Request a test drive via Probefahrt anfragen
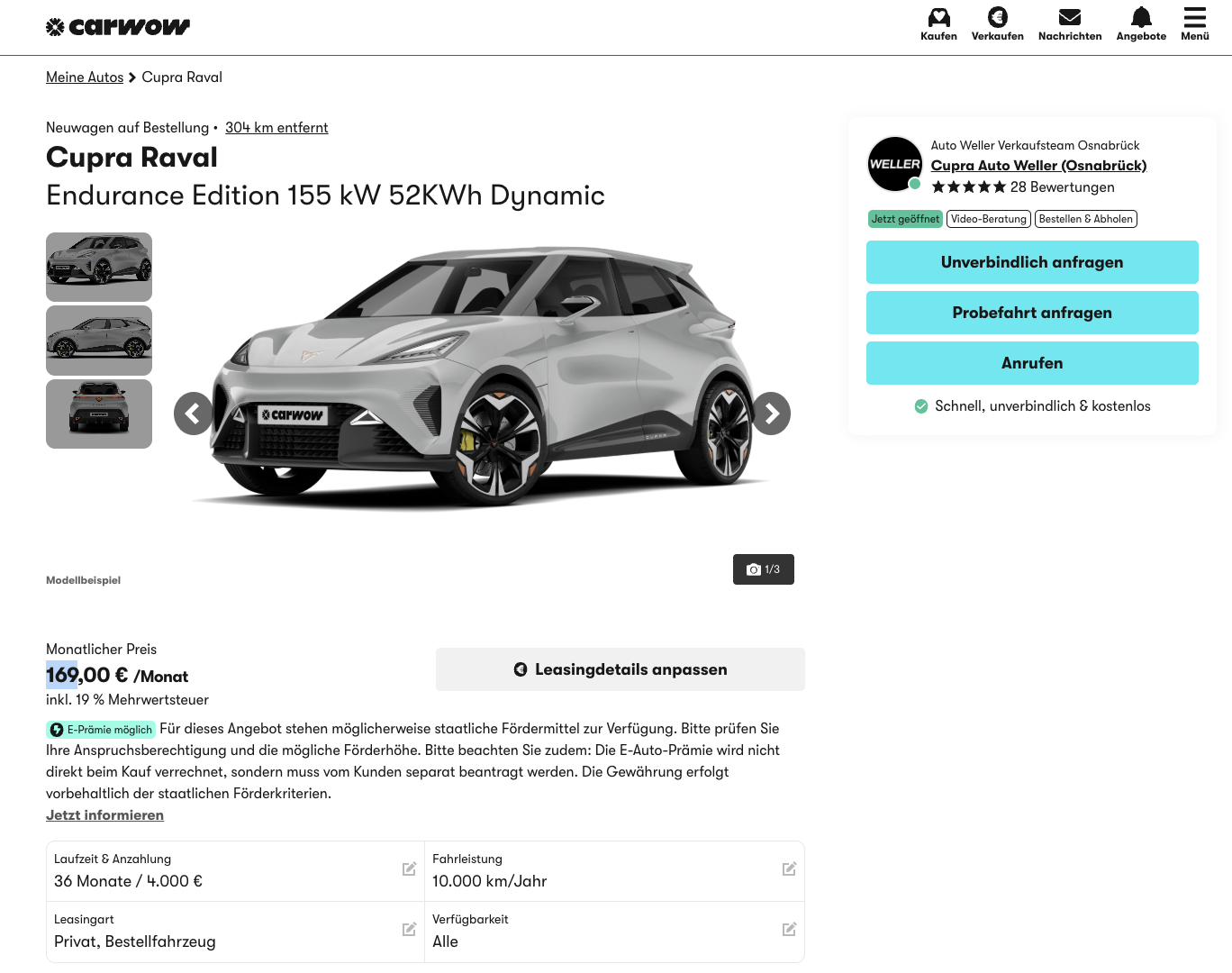This screenshot has height=973, width=1232. (x=1032, y=313)
